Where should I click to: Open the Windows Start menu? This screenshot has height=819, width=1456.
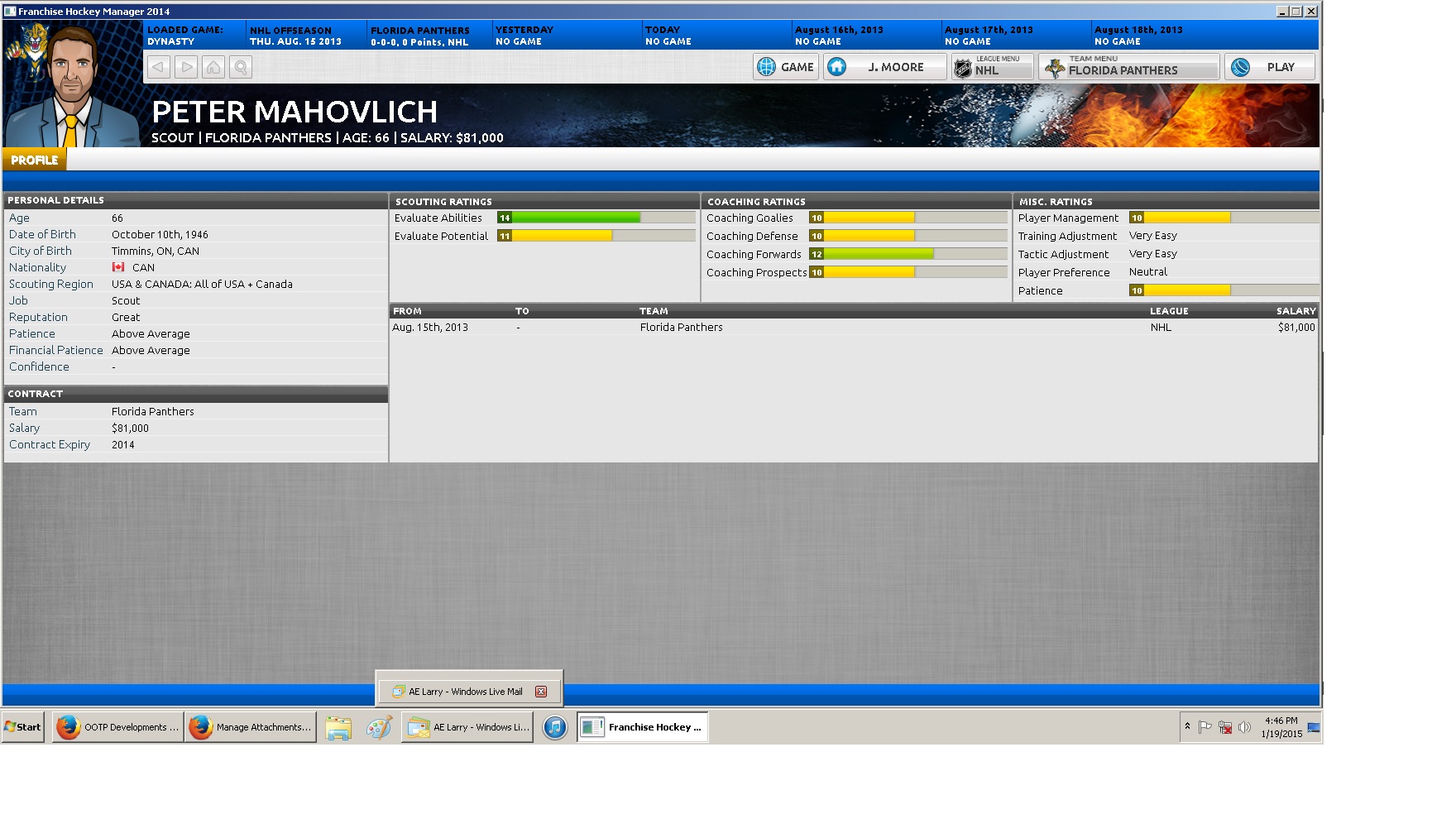point(23,727)
